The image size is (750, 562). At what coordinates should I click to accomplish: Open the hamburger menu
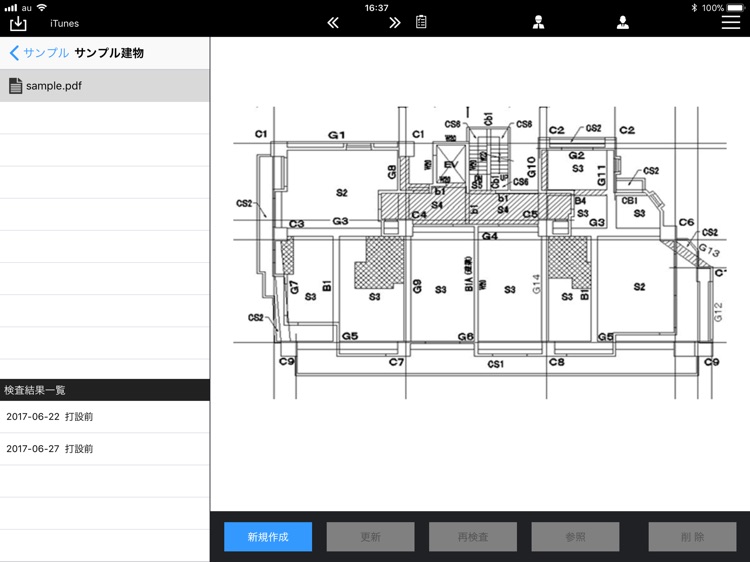click(730, 22)
